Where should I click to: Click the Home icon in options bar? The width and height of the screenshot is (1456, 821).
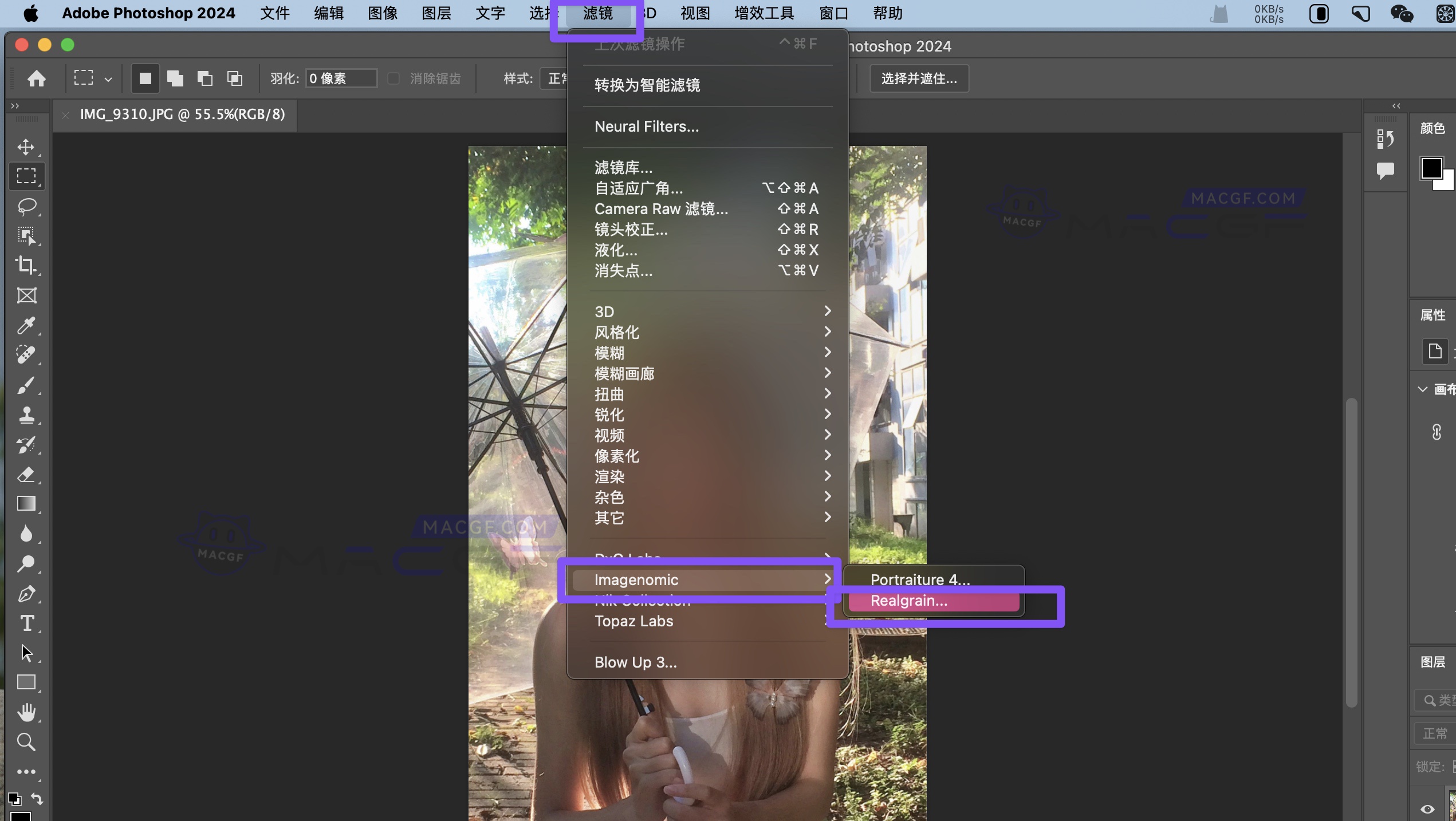[36, 78]
